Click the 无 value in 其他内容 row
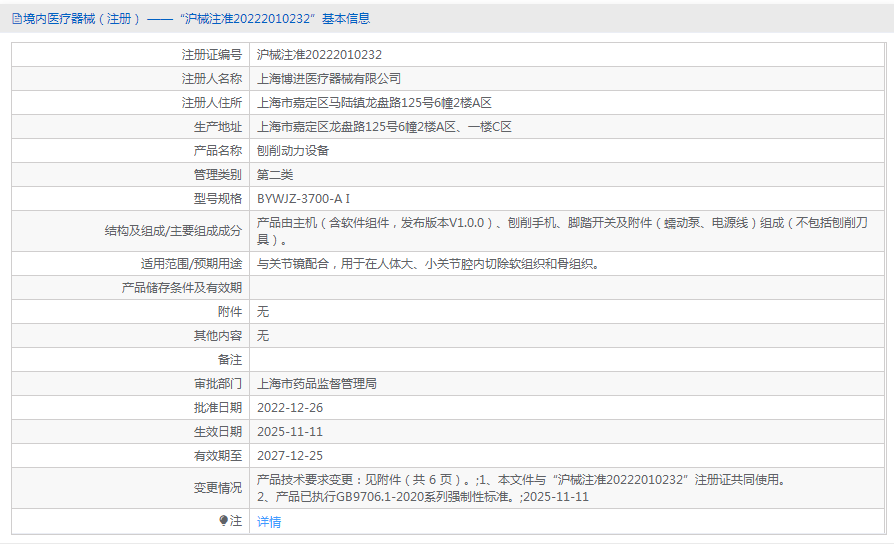Viewport: 894px width, 544px height. click(x=262, y=335)
